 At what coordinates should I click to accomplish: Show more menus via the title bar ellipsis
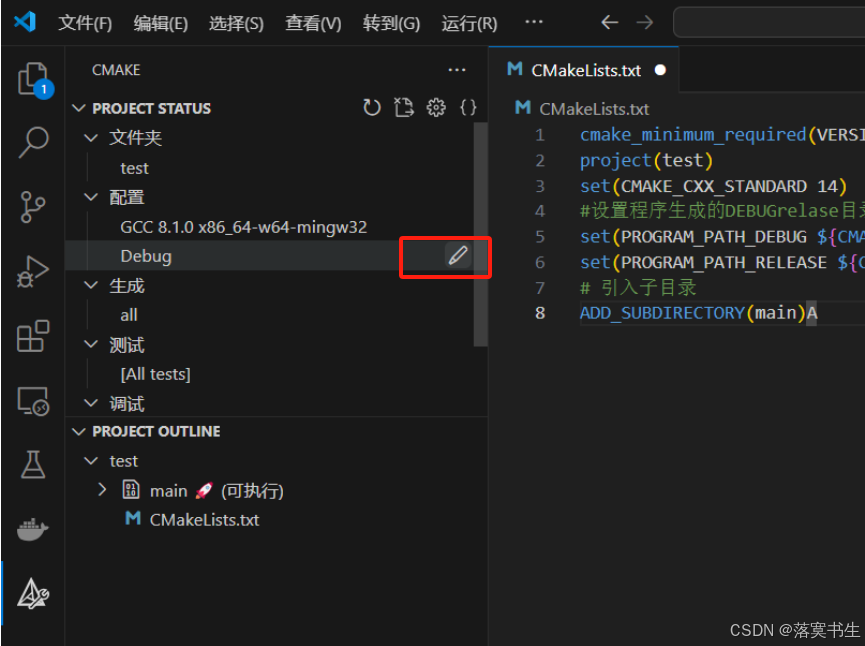[533, 22]
